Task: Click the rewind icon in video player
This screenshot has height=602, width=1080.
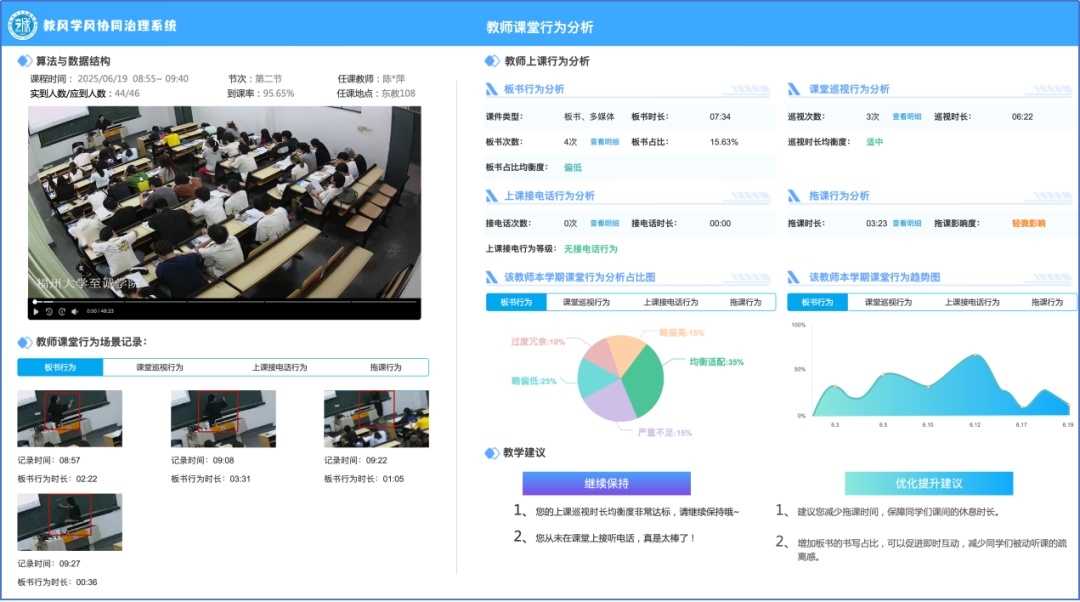Action: point(49,311)
